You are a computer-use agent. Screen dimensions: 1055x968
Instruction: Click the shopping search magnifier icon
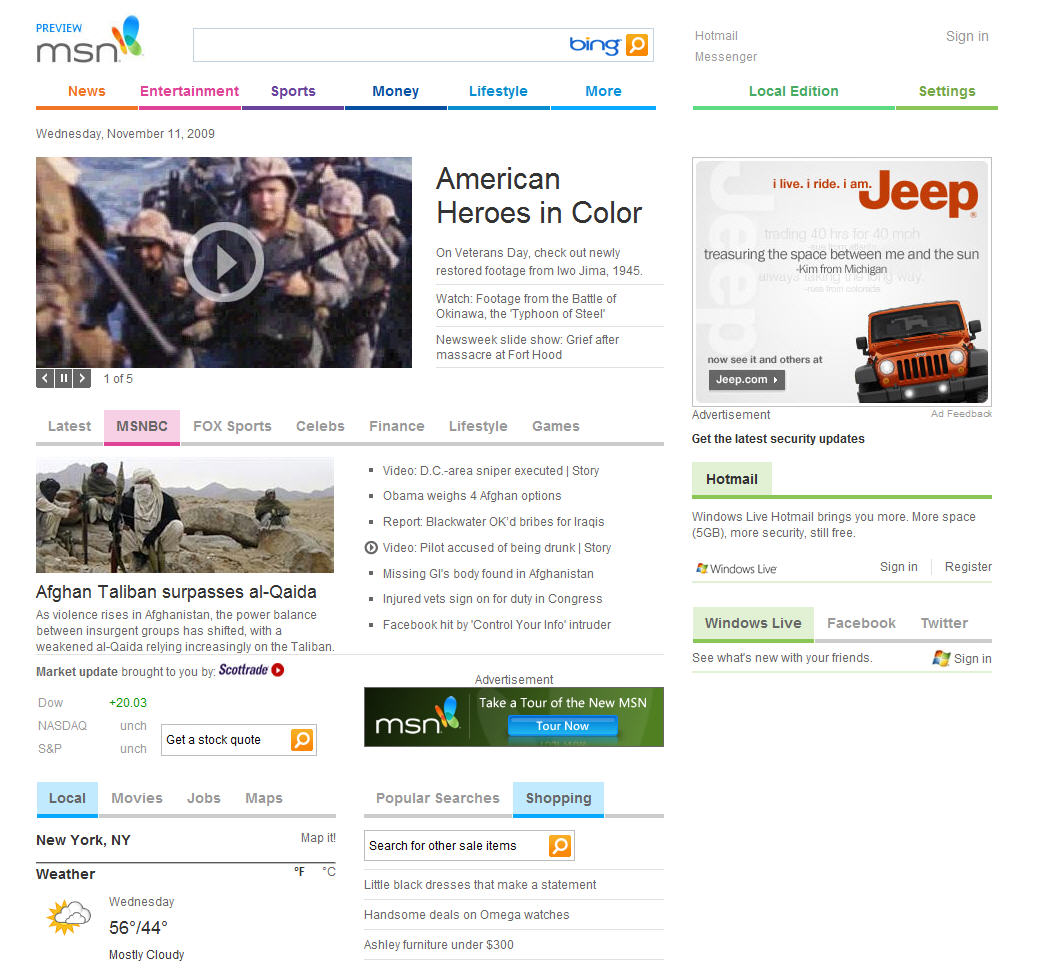pyautogui.click(x=560, y=846)
